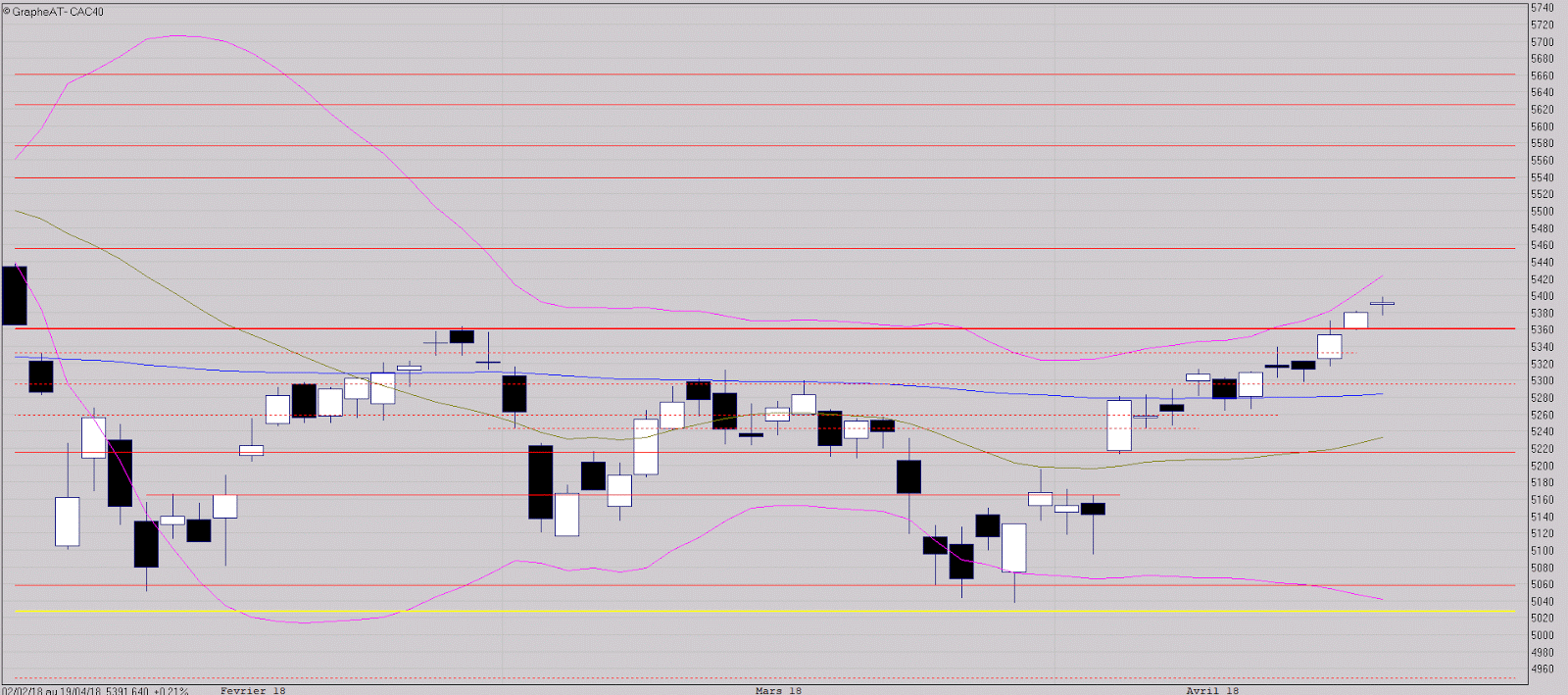Select the 5220 price axis label
Screen dimensions: 1568x695
[x=1542, y=449]
